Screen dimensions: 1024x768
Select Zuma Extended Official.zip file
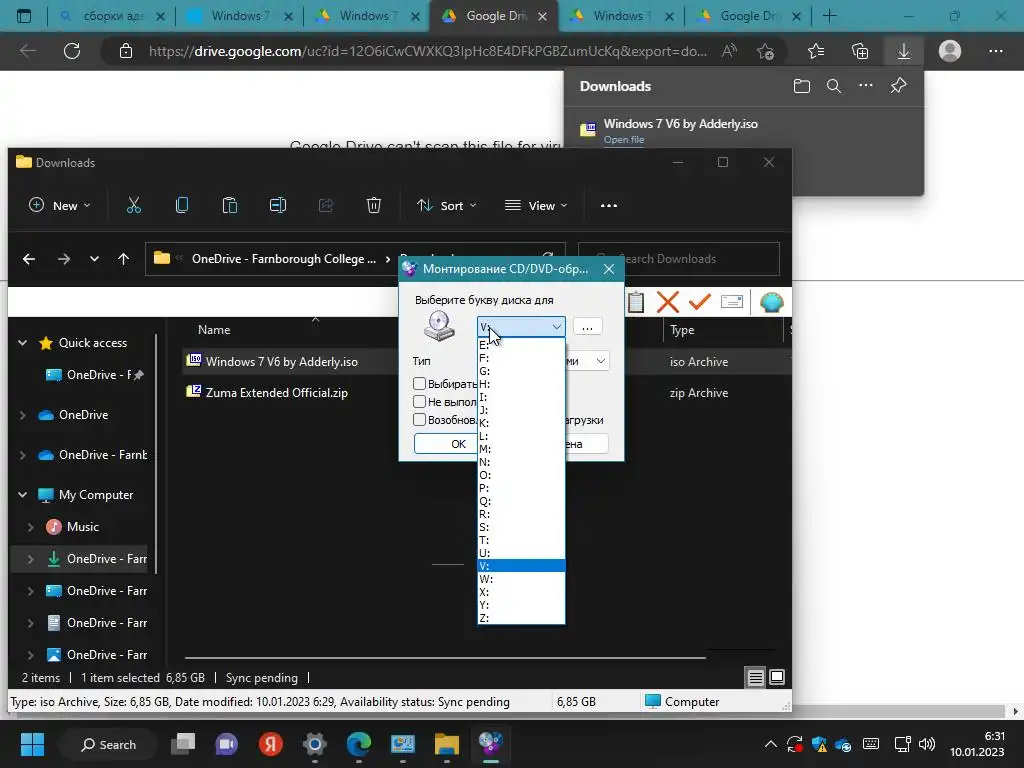pyautogui.click(x=276, y=392)
